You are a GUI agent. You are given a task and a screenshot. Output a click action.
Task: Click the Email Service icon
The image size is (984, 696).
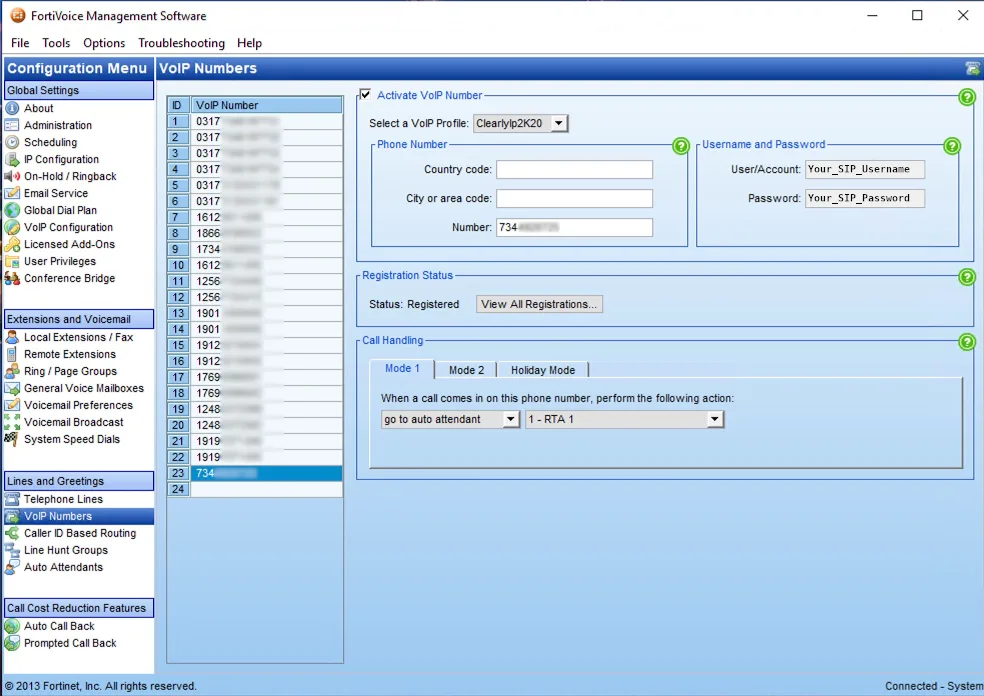(12, 193)
